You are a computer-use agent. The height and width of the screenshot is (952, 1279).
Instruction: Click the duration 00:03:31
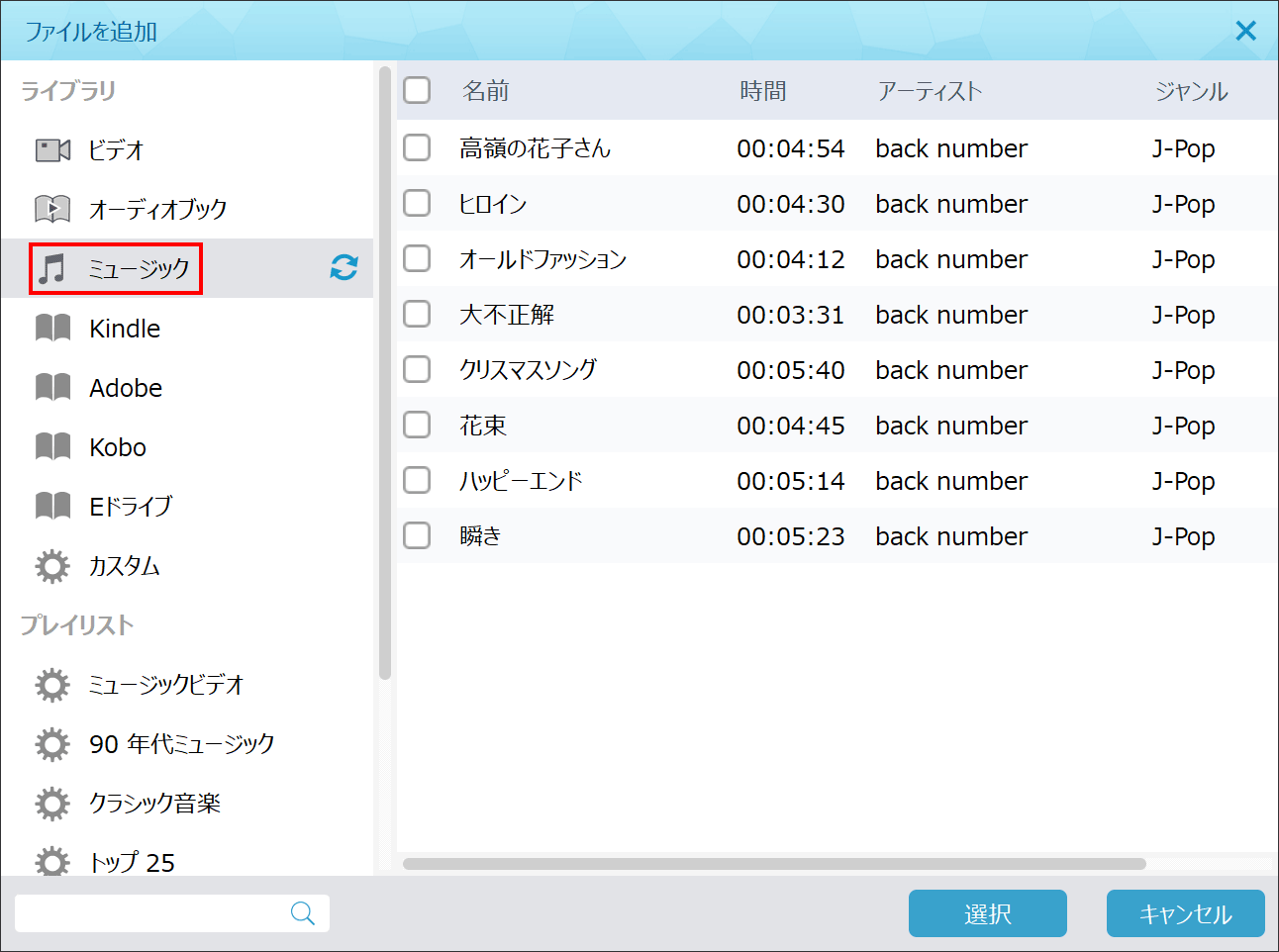tap(791, 315)
